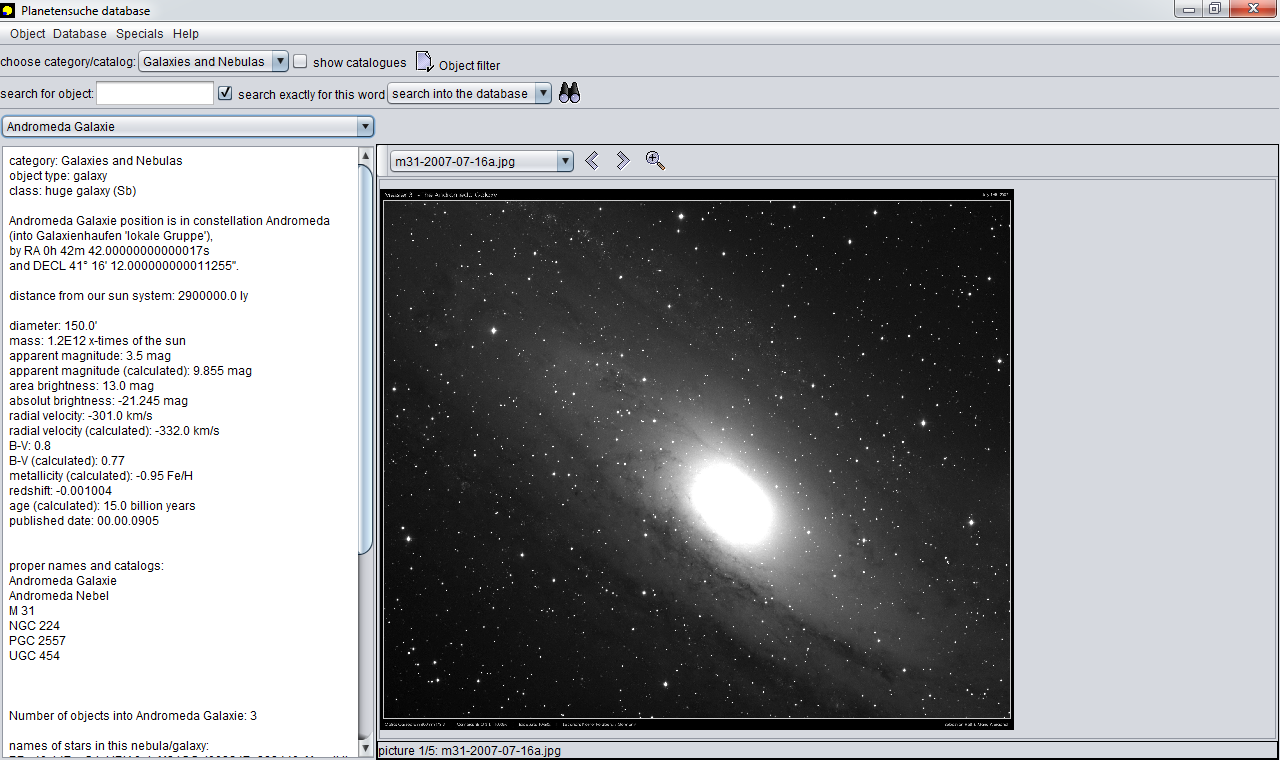Open the m31-2007-07-16a.jpg picture dropdown

(482, 161)
